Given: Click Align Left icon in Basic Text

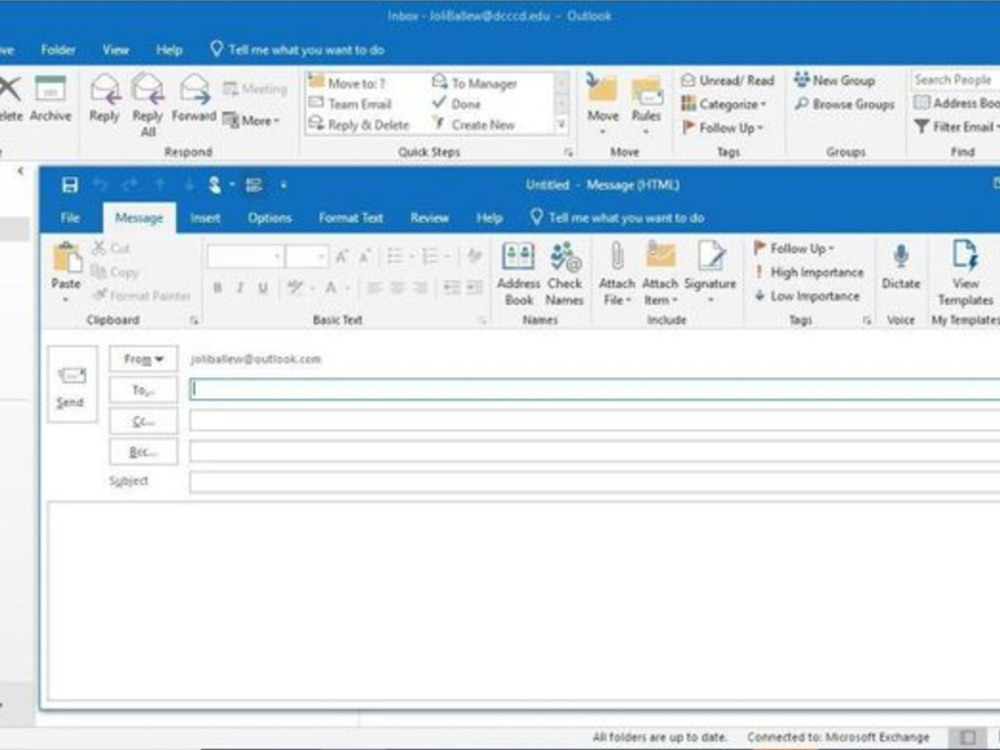Looking at the screenshot, I should coord(374,288).
